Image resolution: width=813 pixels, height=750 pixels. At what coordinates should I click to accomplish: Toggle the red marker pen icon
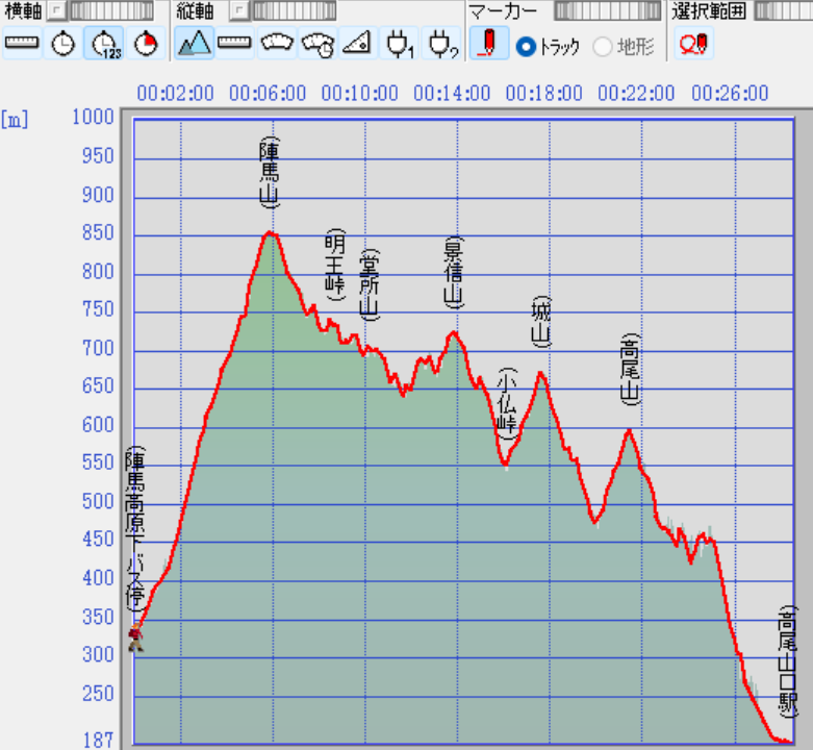[x=489, y=44]
